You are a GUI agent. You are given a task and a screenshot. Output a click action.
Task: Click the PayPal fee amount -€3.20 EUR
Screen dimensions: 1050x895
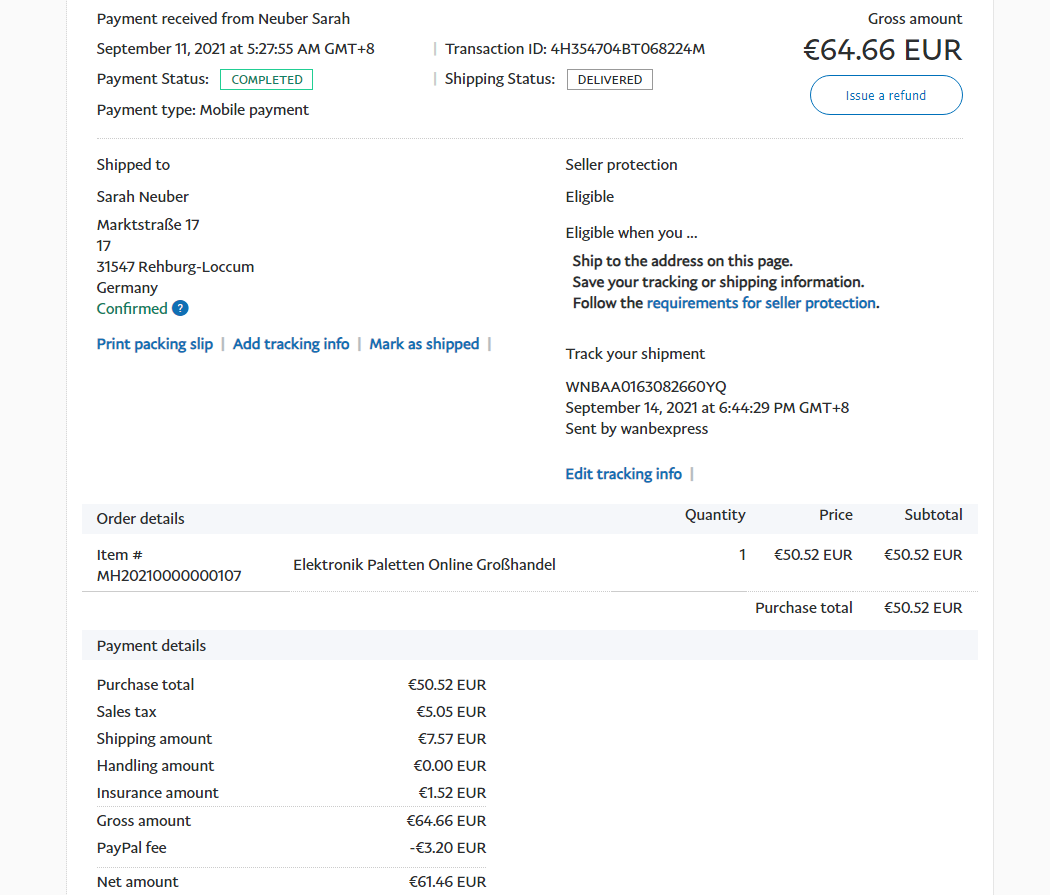pyautogui.click(x=448, y=848)
